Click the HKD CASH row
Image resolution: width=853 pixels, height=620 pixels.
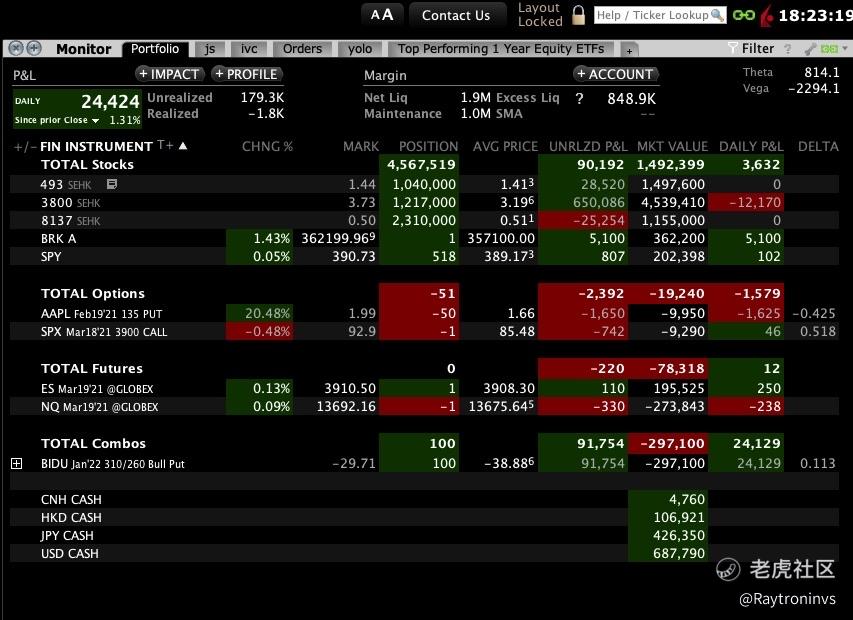(424, 517)
